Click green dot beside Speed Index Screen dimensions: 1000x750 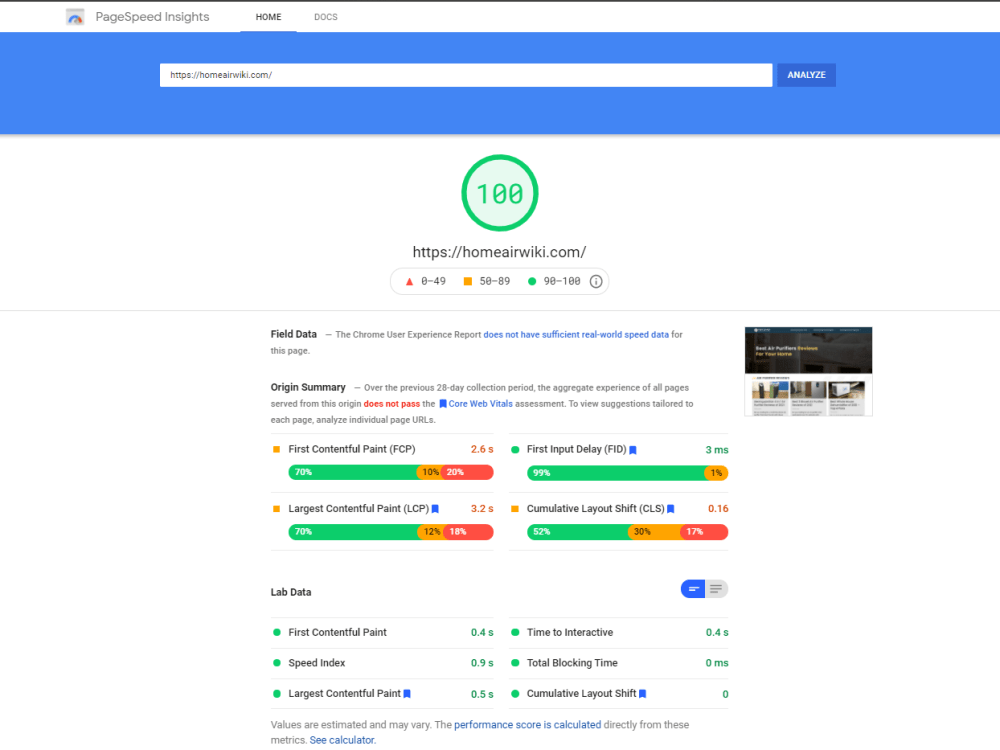(x=277, y=663)
